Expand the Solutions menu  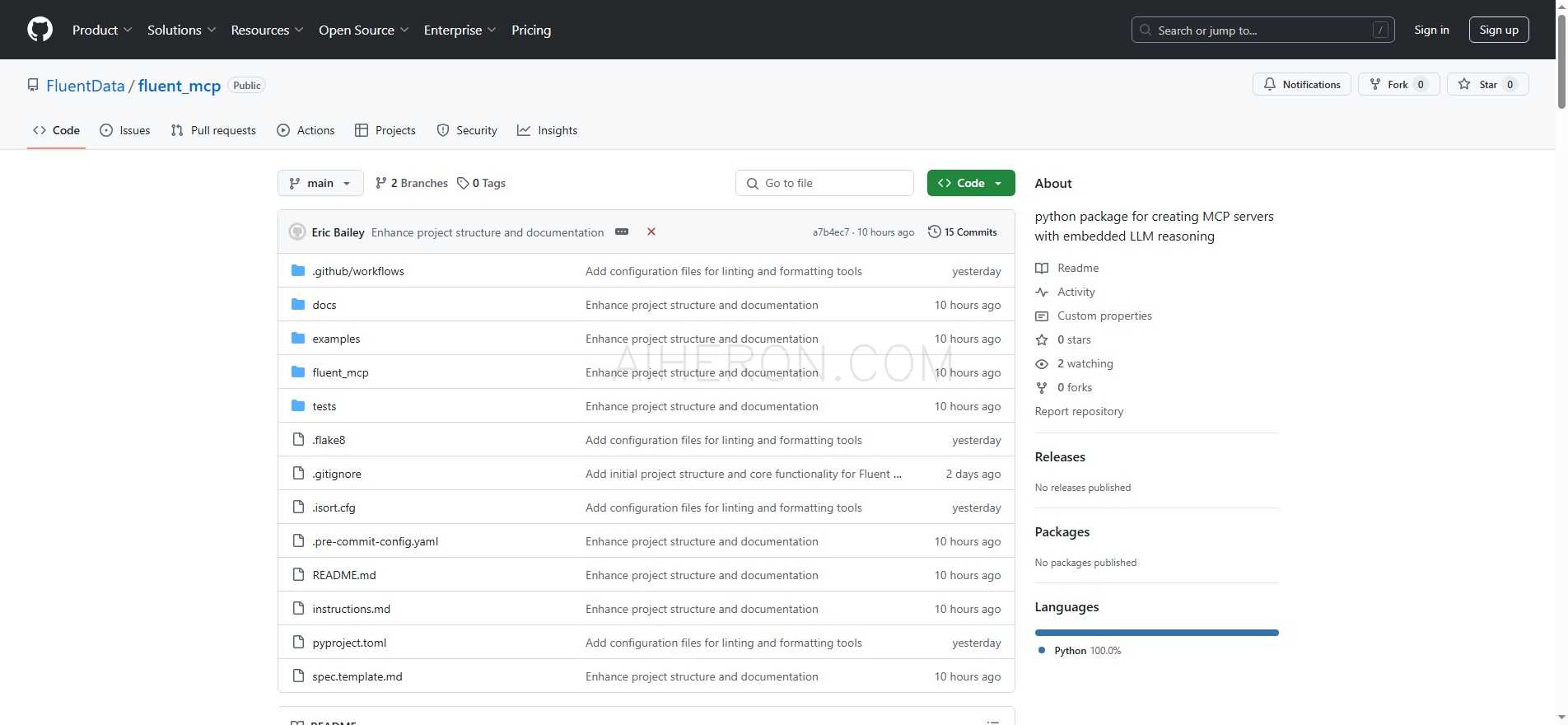[182, 30]
